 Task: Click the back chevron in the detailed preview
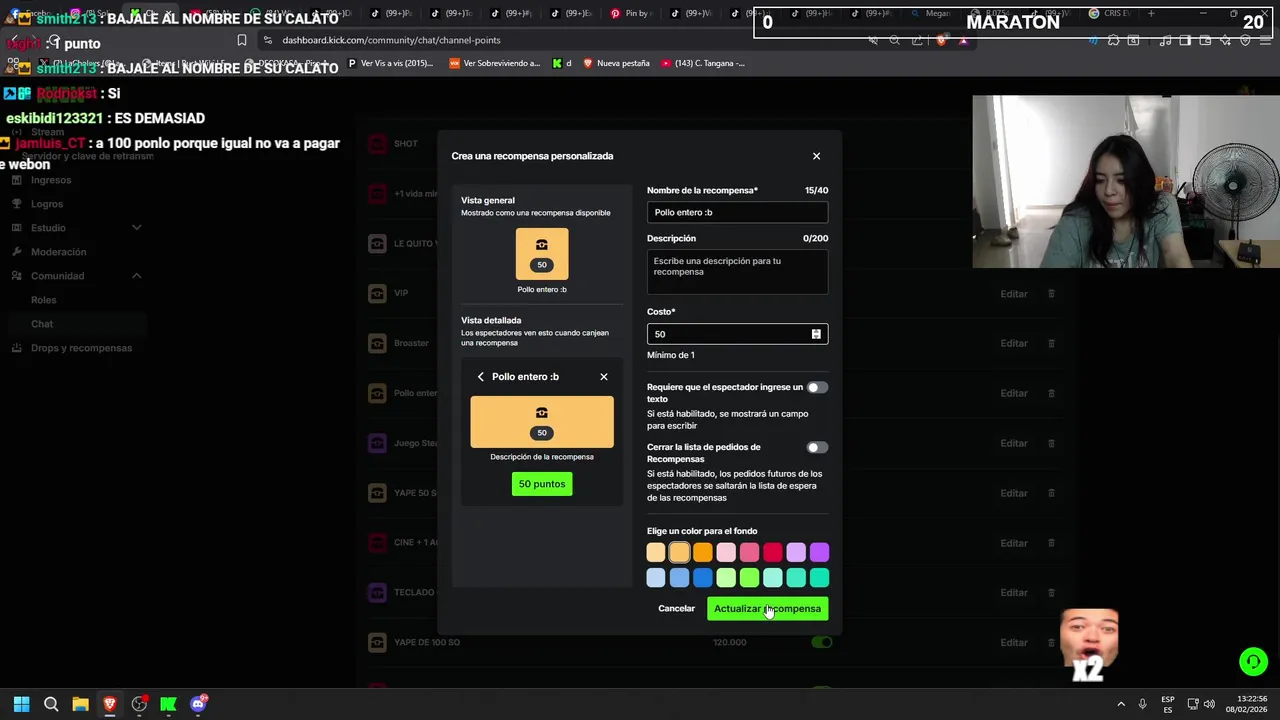(481, 377)
